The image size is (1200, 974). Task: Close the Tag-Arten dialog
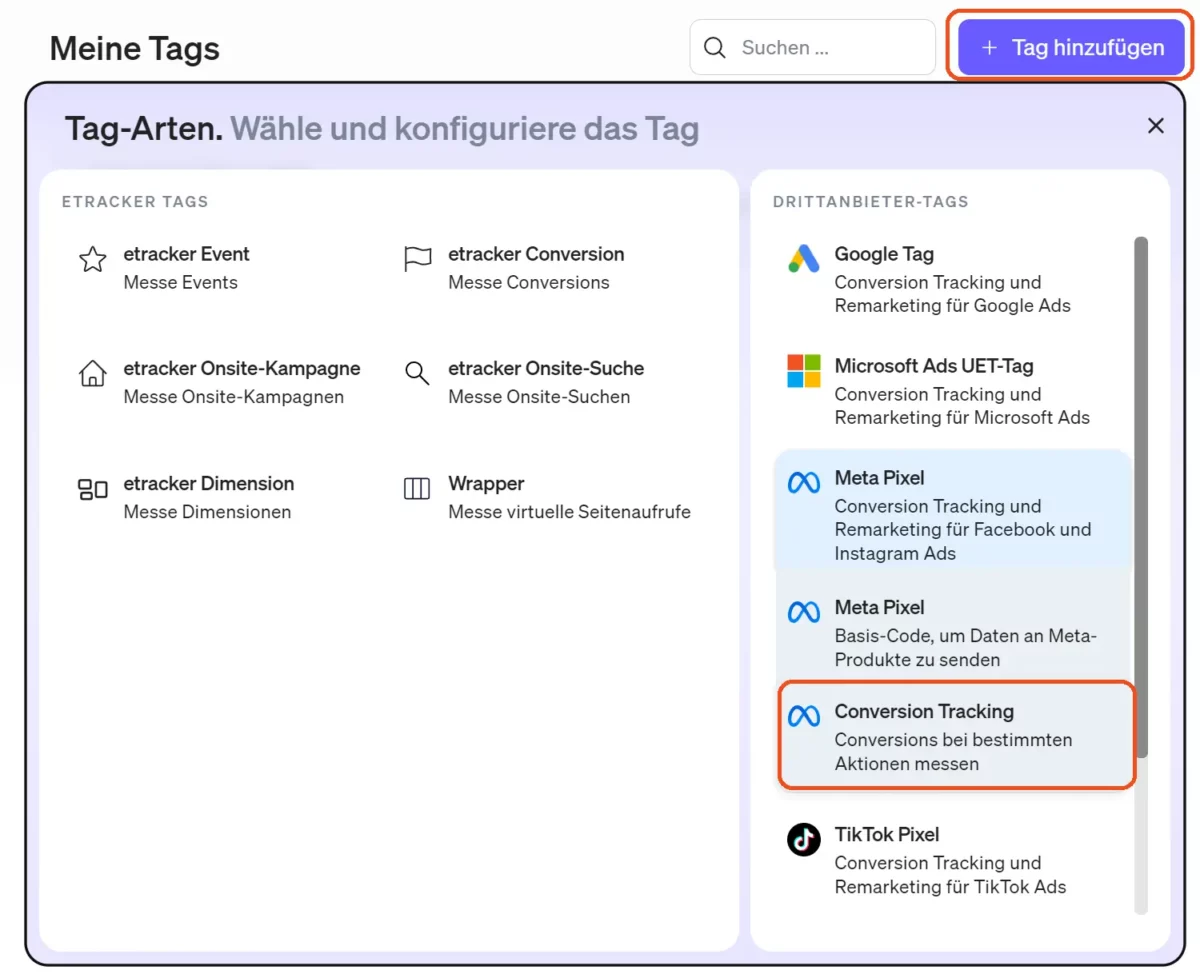tap(1156, 126)
